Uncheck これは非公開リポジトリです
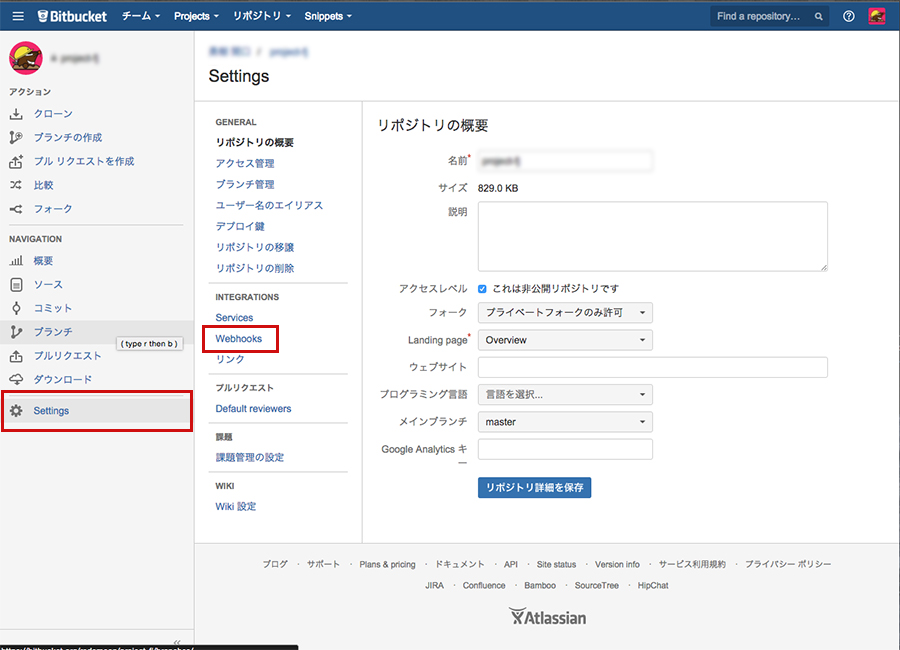 click(x=481, y=286)
